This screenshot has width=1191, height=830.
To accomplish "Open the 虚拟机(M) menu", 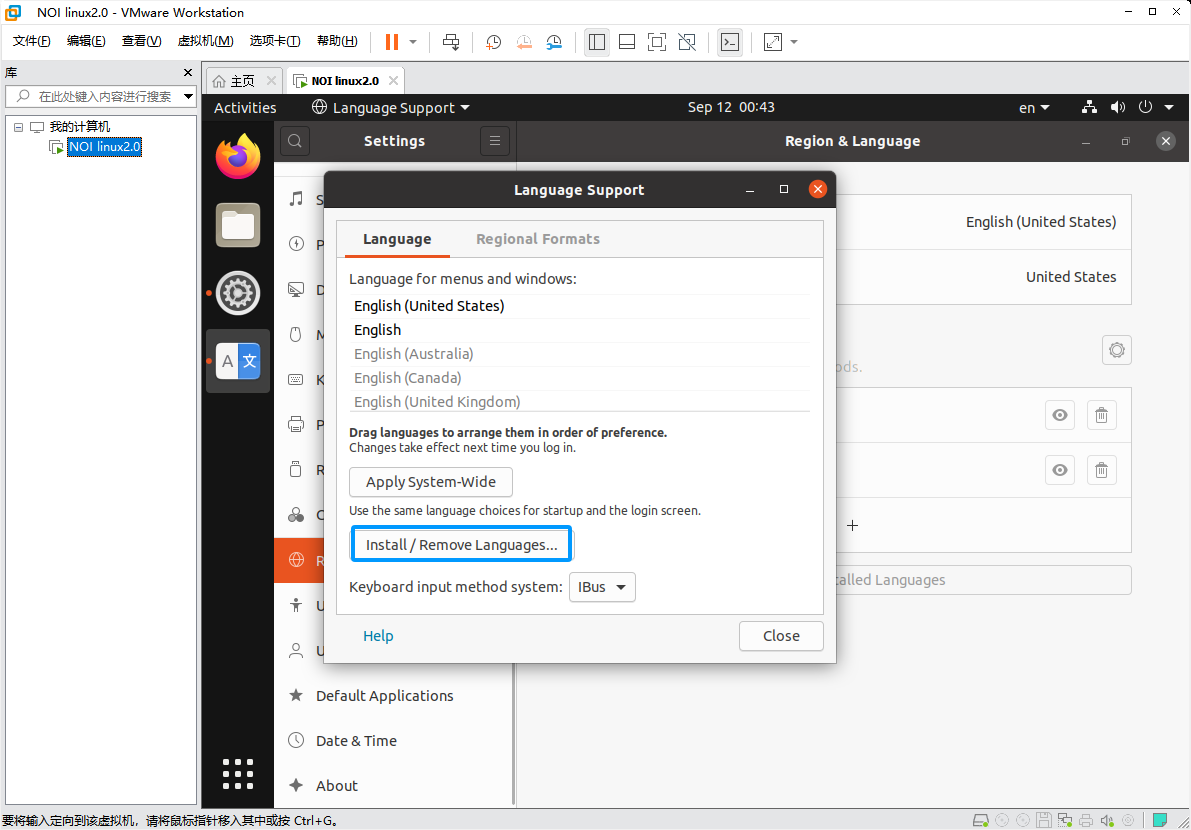I will pyautogui.click(x=205, y=41).
